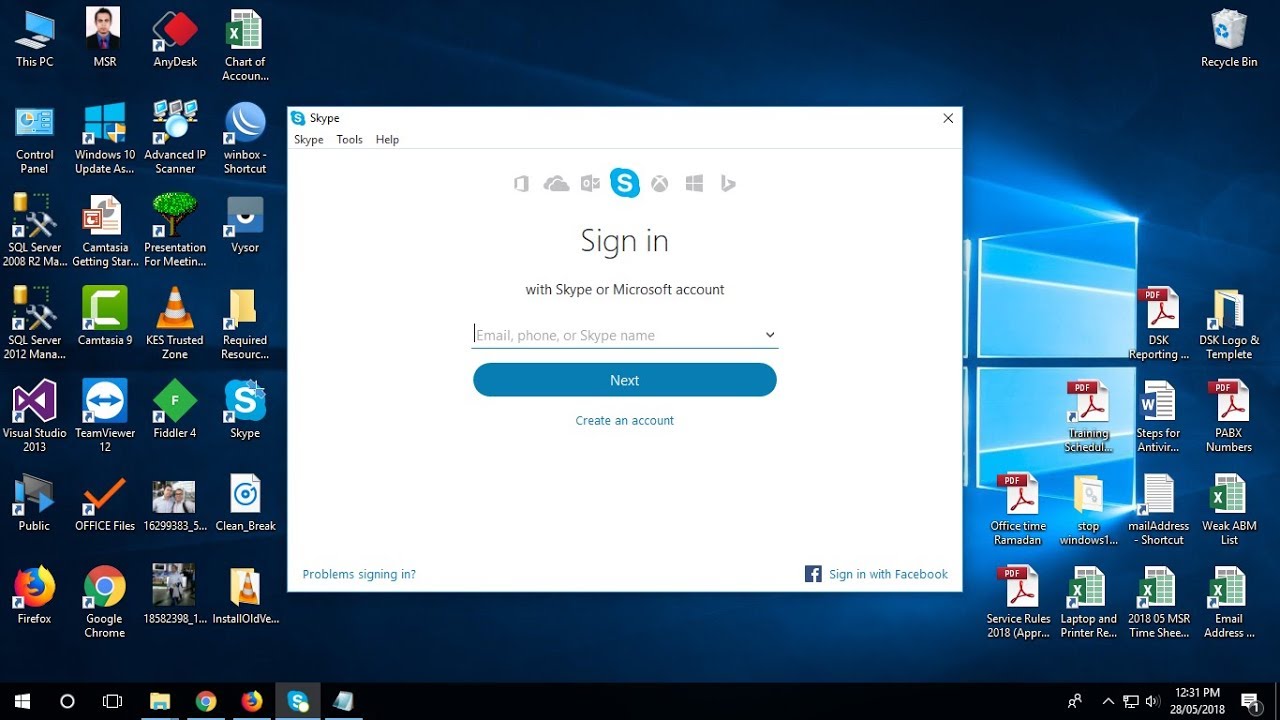Choose Sign in with Facebook
This screenshot has height=720, width=1280.
coord(877,574)
